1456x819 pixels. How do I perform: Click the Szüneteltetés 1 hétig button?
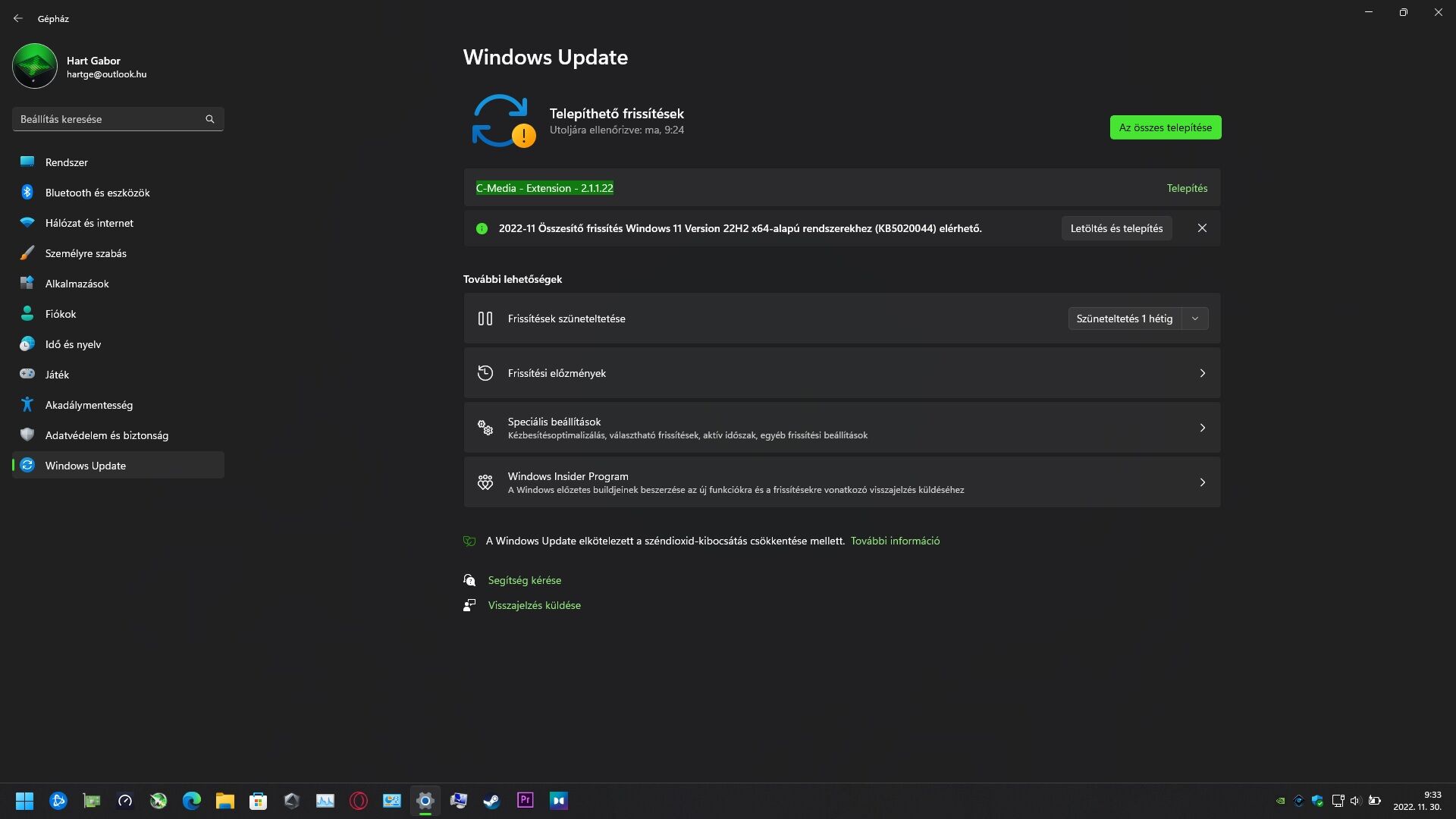1125,318
